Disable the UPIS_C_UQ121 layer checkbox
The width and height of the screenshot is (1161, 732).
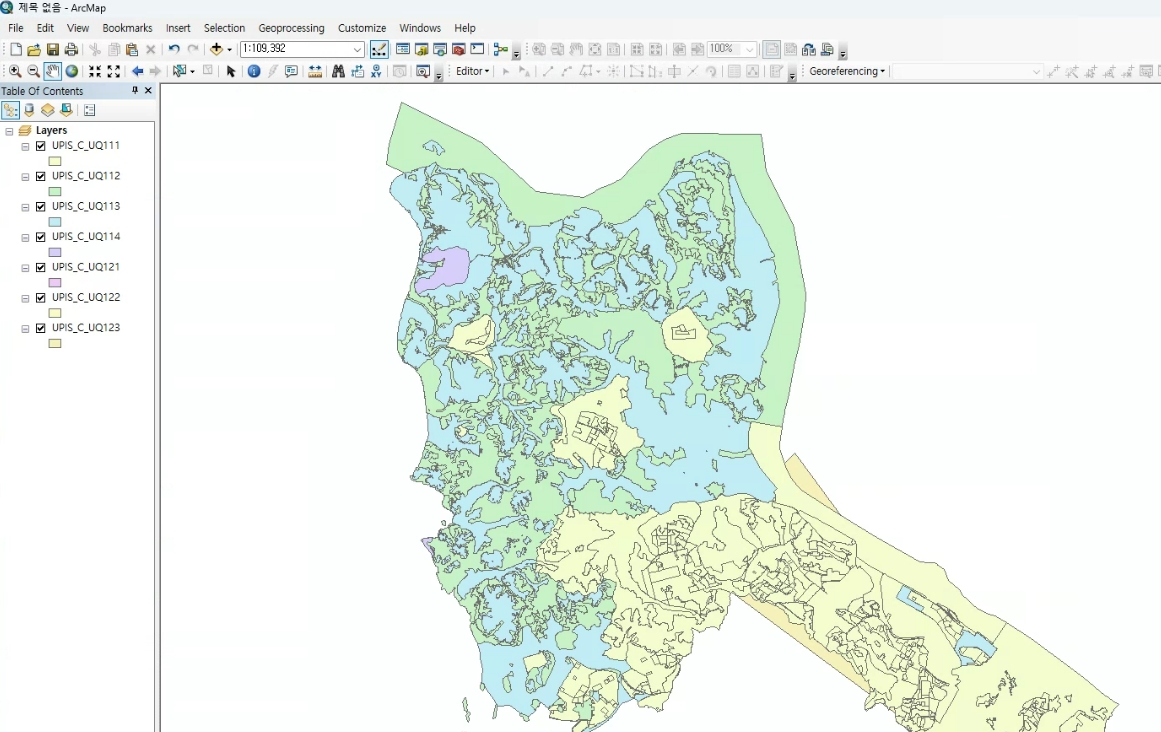pos(40,267)
